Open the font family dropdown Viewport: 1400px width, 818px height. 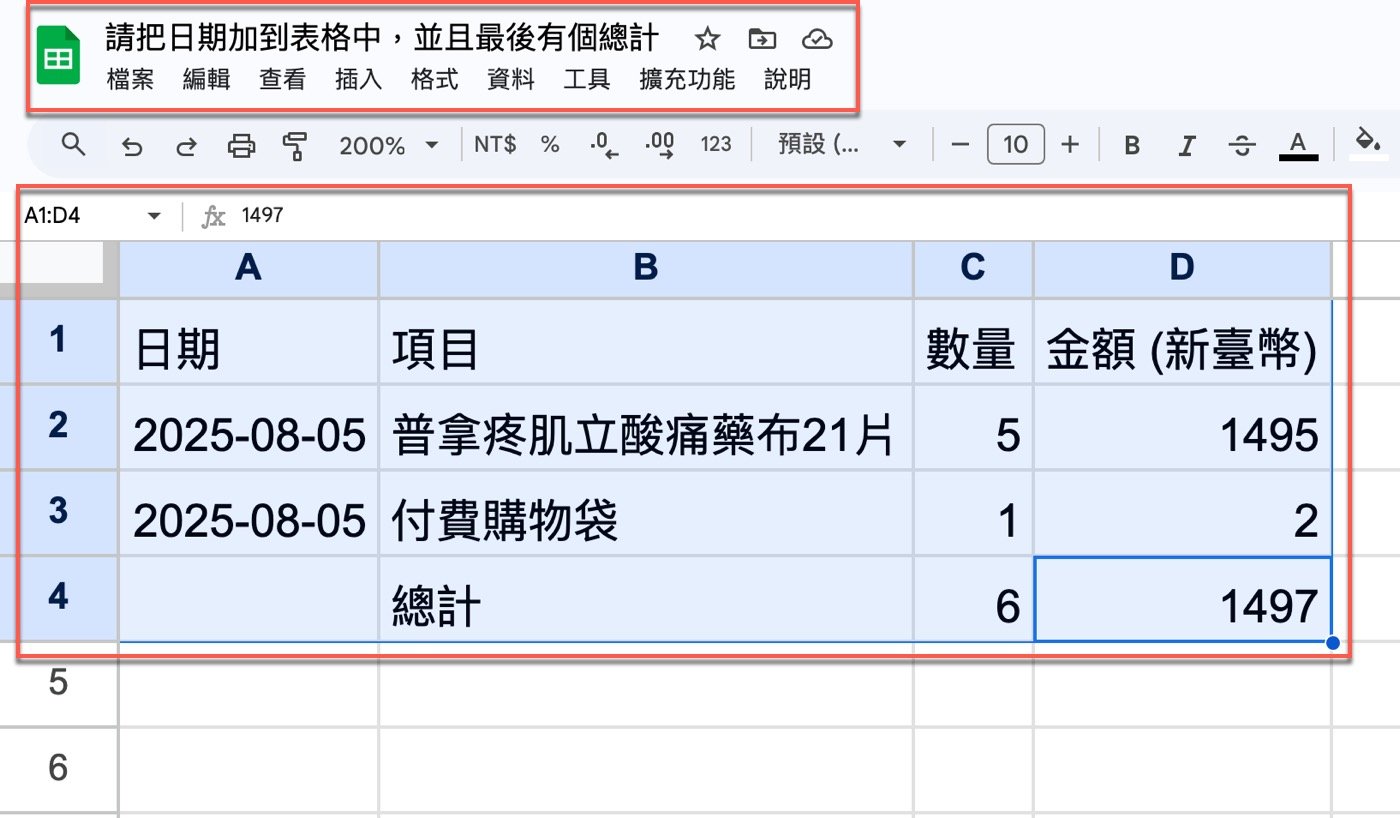(842, 145)
